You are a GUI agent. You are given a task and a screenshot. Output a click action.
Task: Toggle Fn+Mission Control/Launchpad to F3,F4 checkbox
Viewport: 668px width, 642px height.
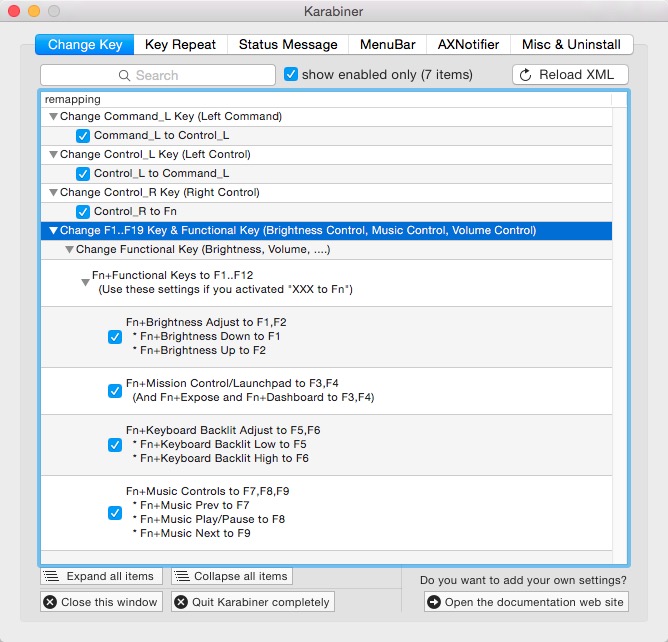click(x=115, y=391)
